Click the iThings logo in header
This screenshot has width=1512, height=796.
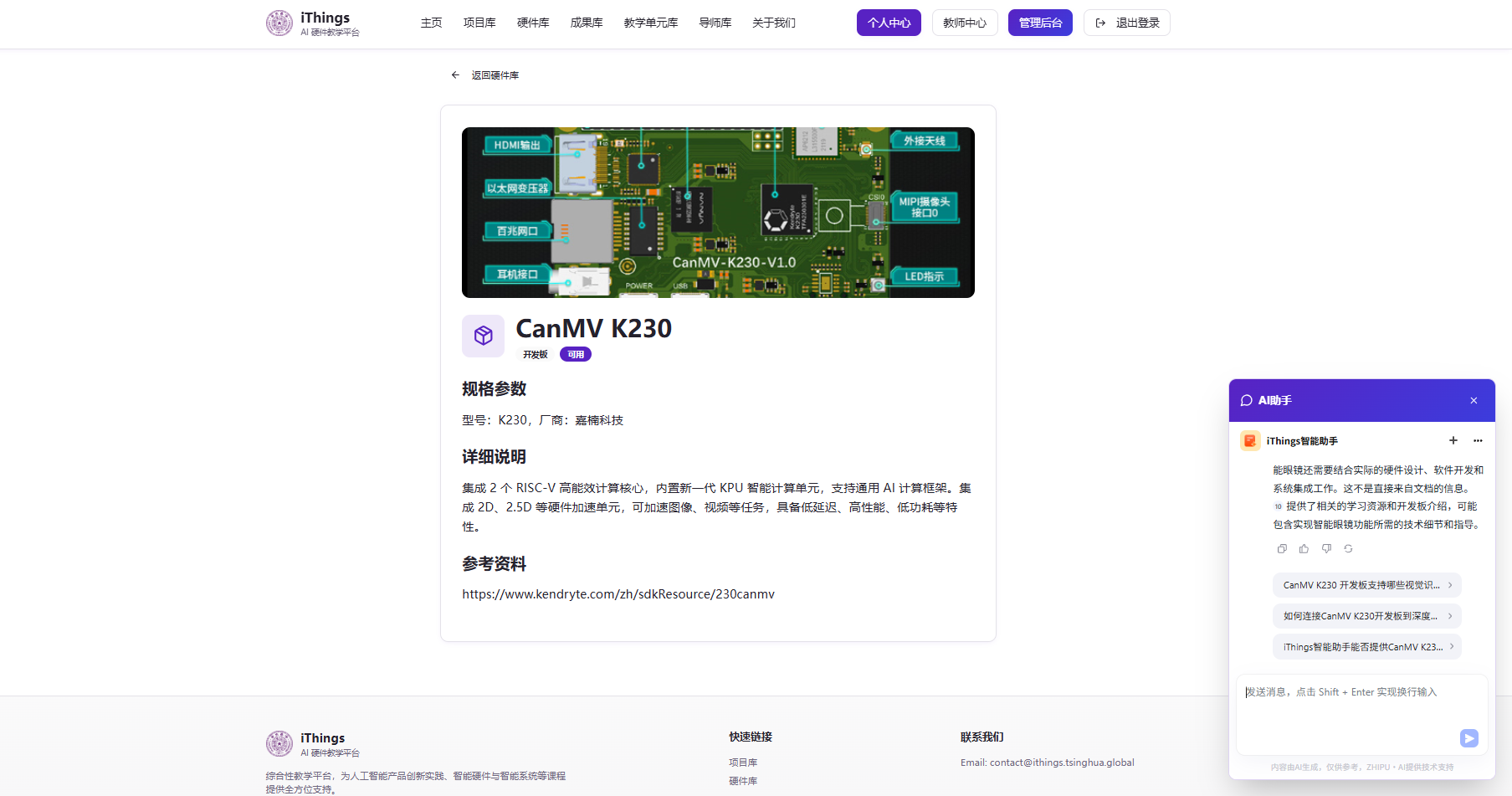click(x=279, y=23)
